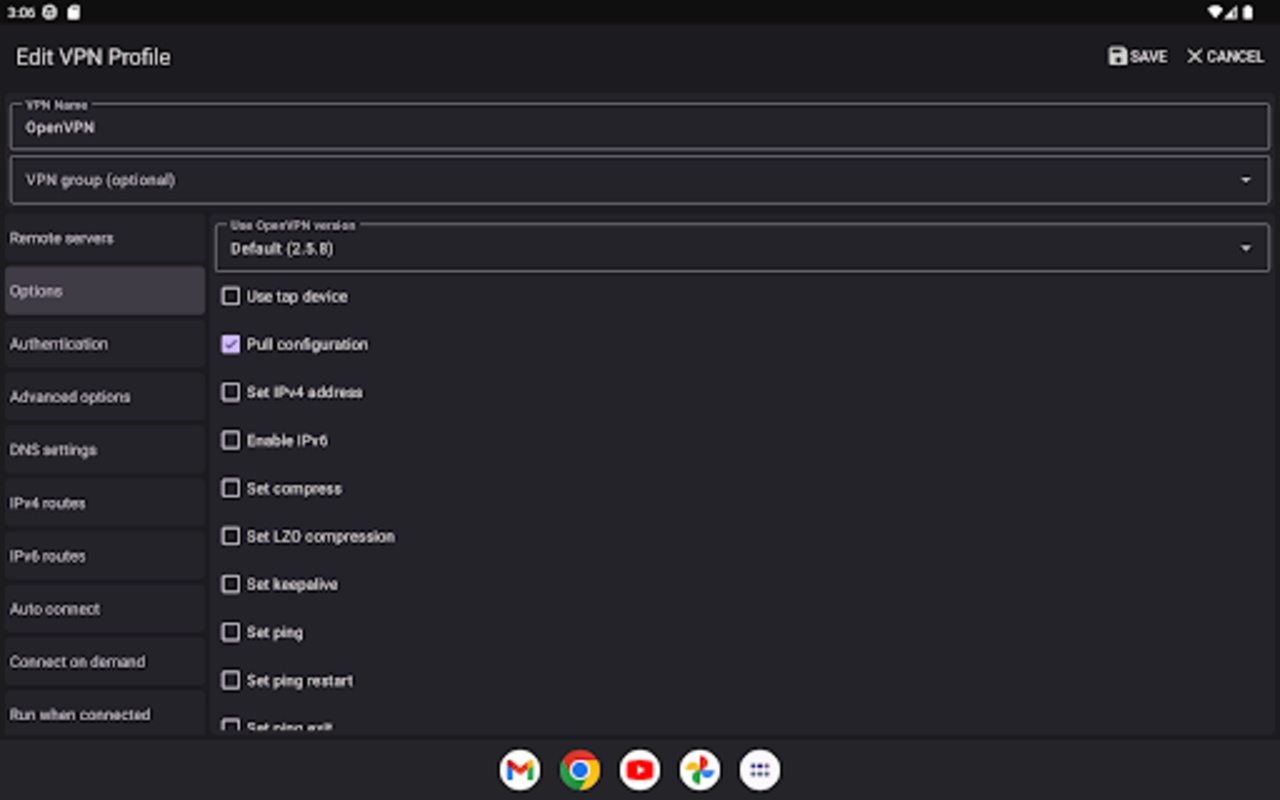Viewport: 1280px width, 800px height.
Task: Open the OpenVPN version dropdown
Action: point(742,247)
